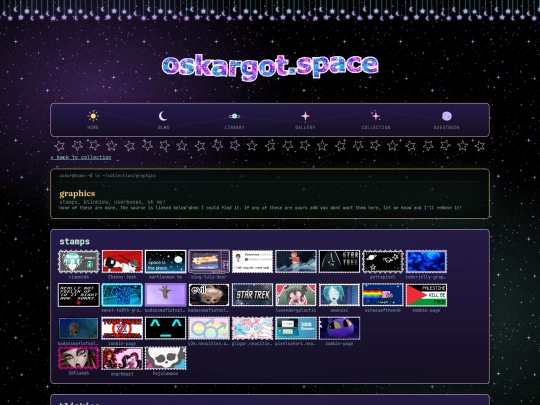
Task: Click the 'graphics' heading
Action: 77,194
